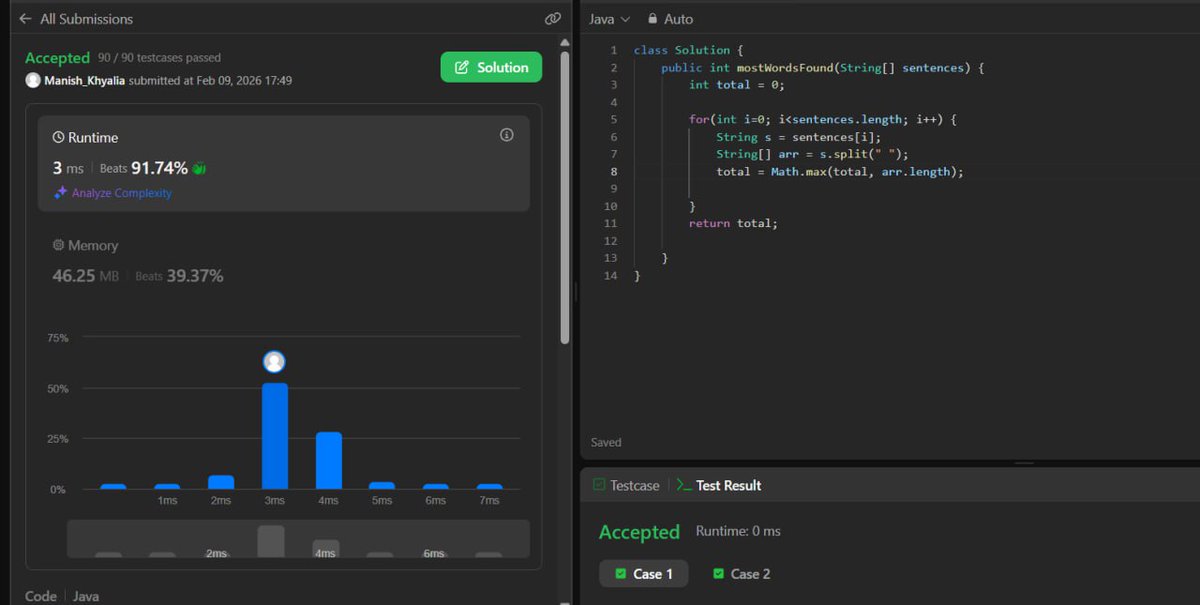Image resolution: width=1200 pixels, height=605 pixels.
Task: Click the Test Result terminal icon
Action: 684,485
